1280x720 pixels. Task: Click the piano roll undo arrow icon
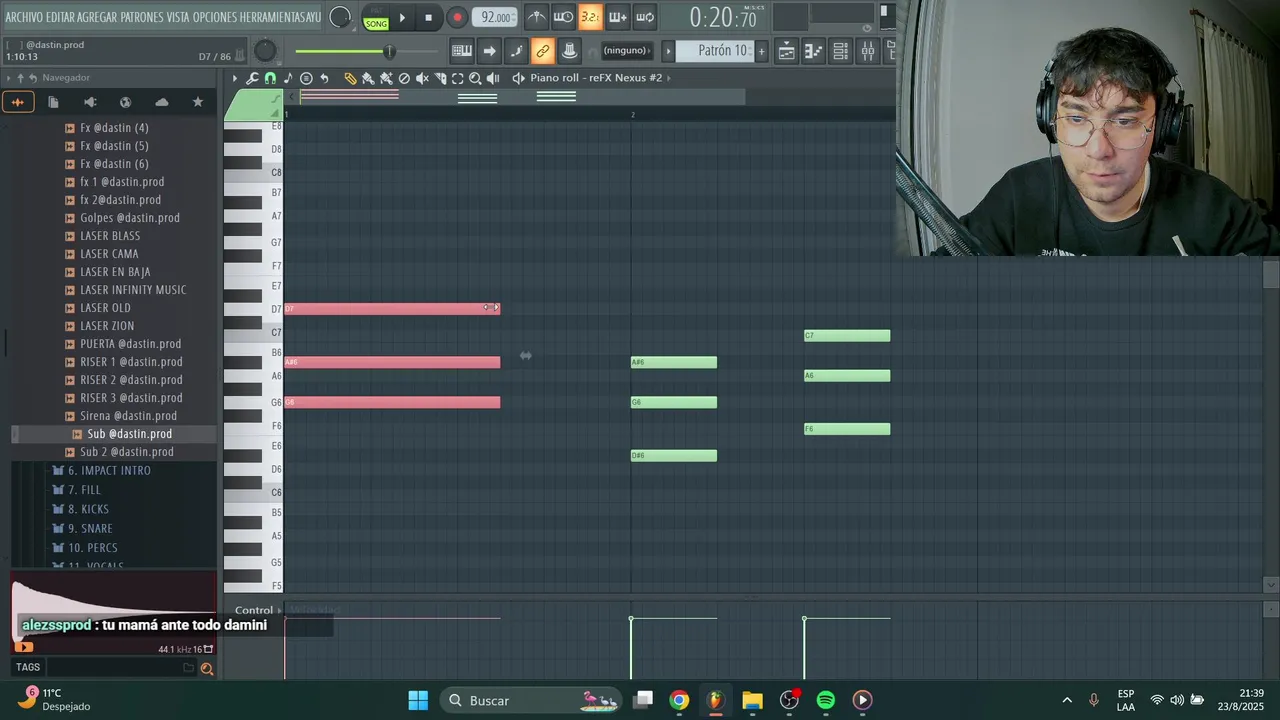coord(324,78)
